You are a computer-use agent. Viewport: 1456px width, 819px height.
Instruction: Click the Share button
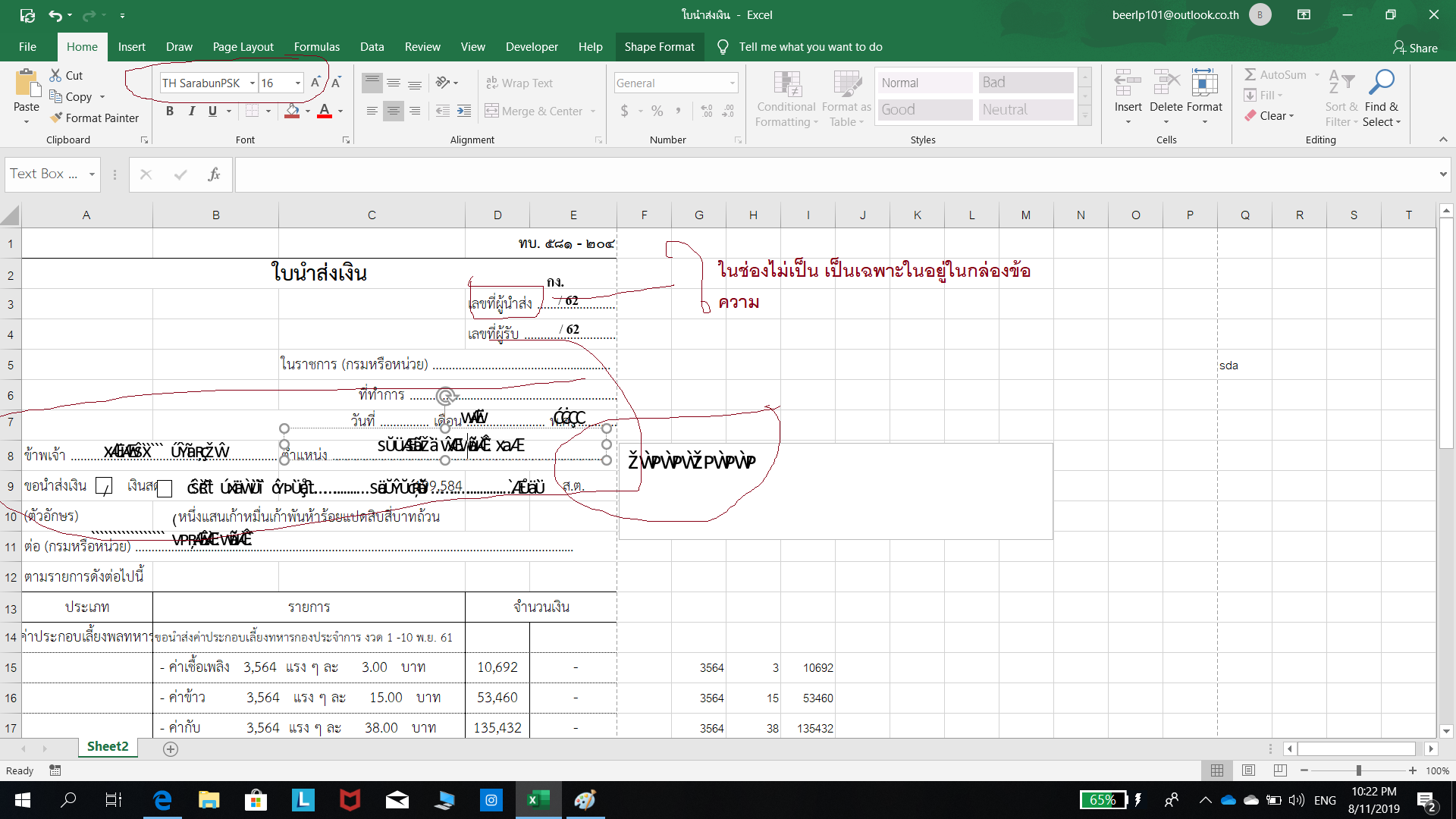pos(1415,48)
